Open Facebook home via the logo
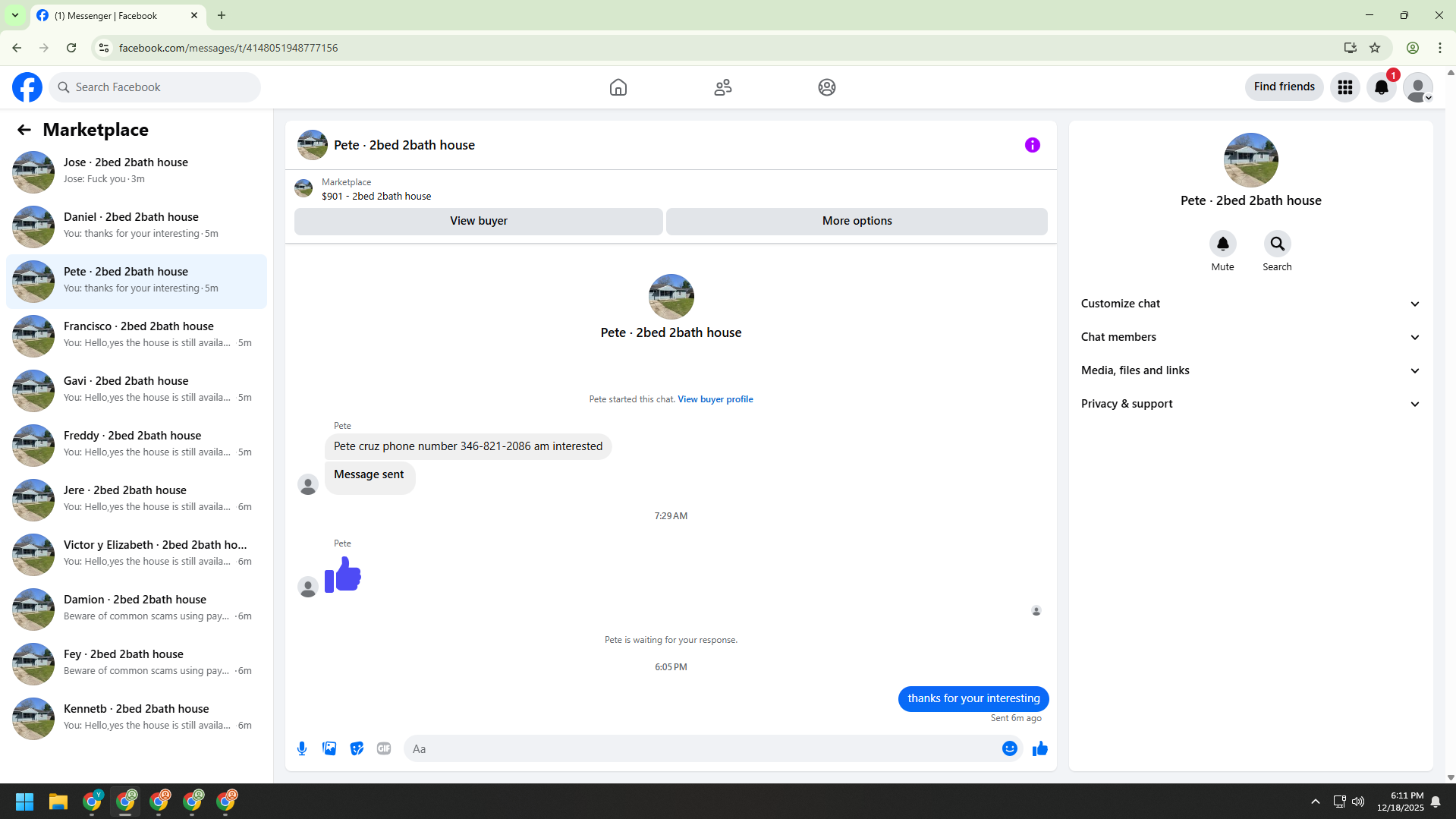The width and height of the screenshot is (1456, 819). (27, 87)
